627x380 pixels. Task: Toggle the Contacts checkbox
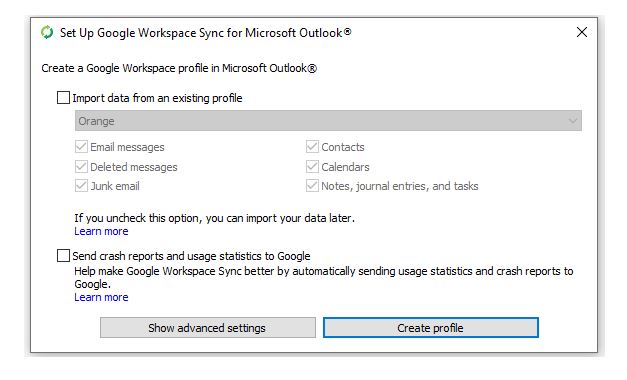click(x=312, y=147)
